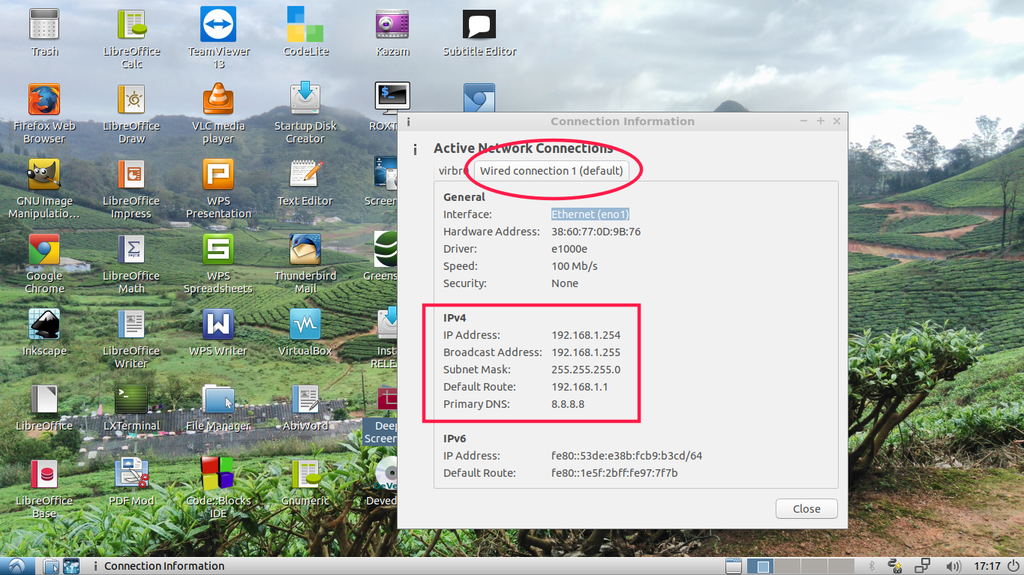The image size is (1024, 575).
Task: Open the Lubuntu start menu button
Action: [x=17, y=566]
